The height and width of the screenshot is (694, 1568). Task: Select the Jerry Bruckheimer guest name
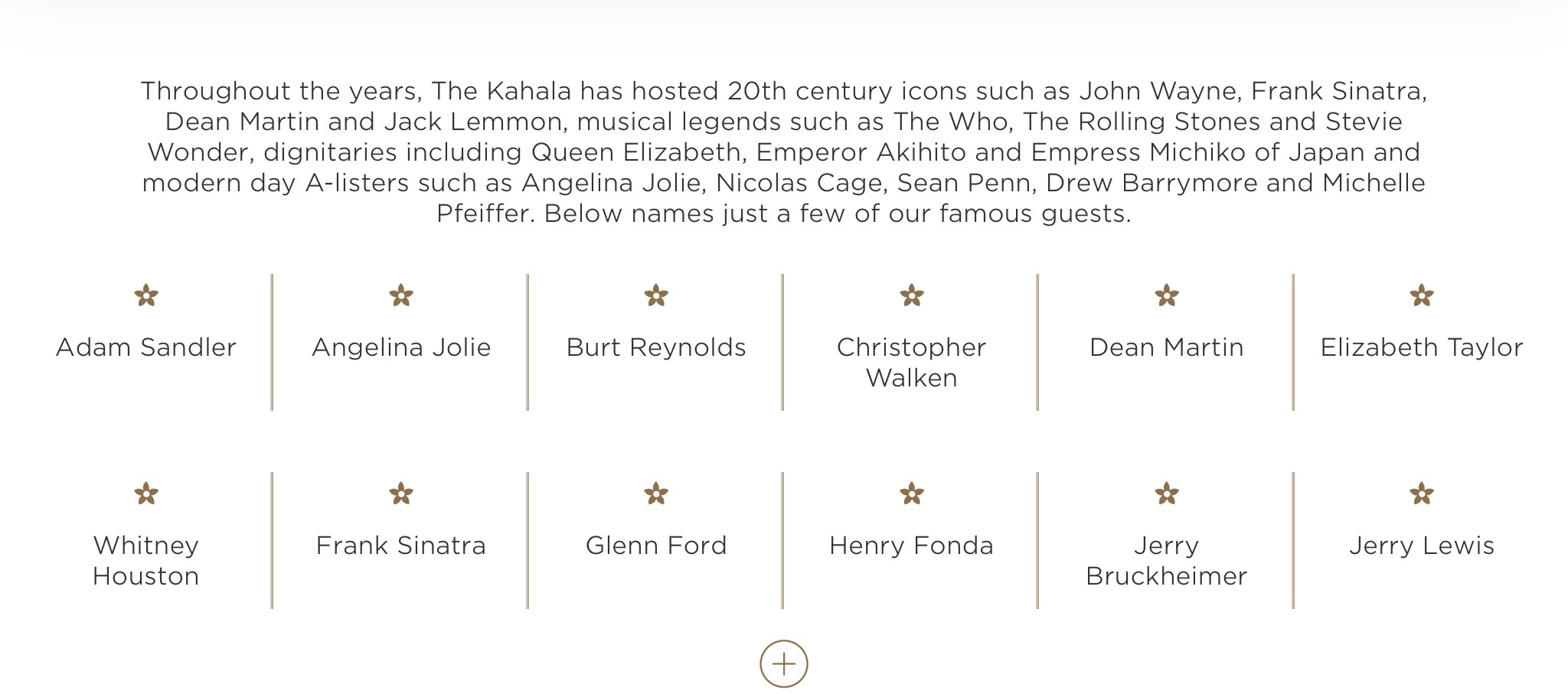point(1167,561)
